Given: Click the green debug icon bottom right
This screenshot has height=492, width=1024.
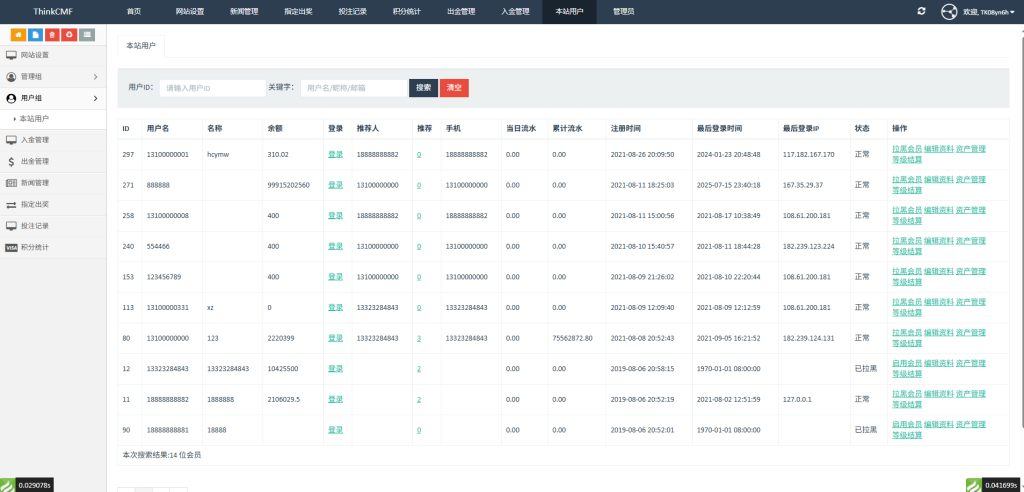Looking at the screenshot, I should pyautogui.click(x=973, y=485).
